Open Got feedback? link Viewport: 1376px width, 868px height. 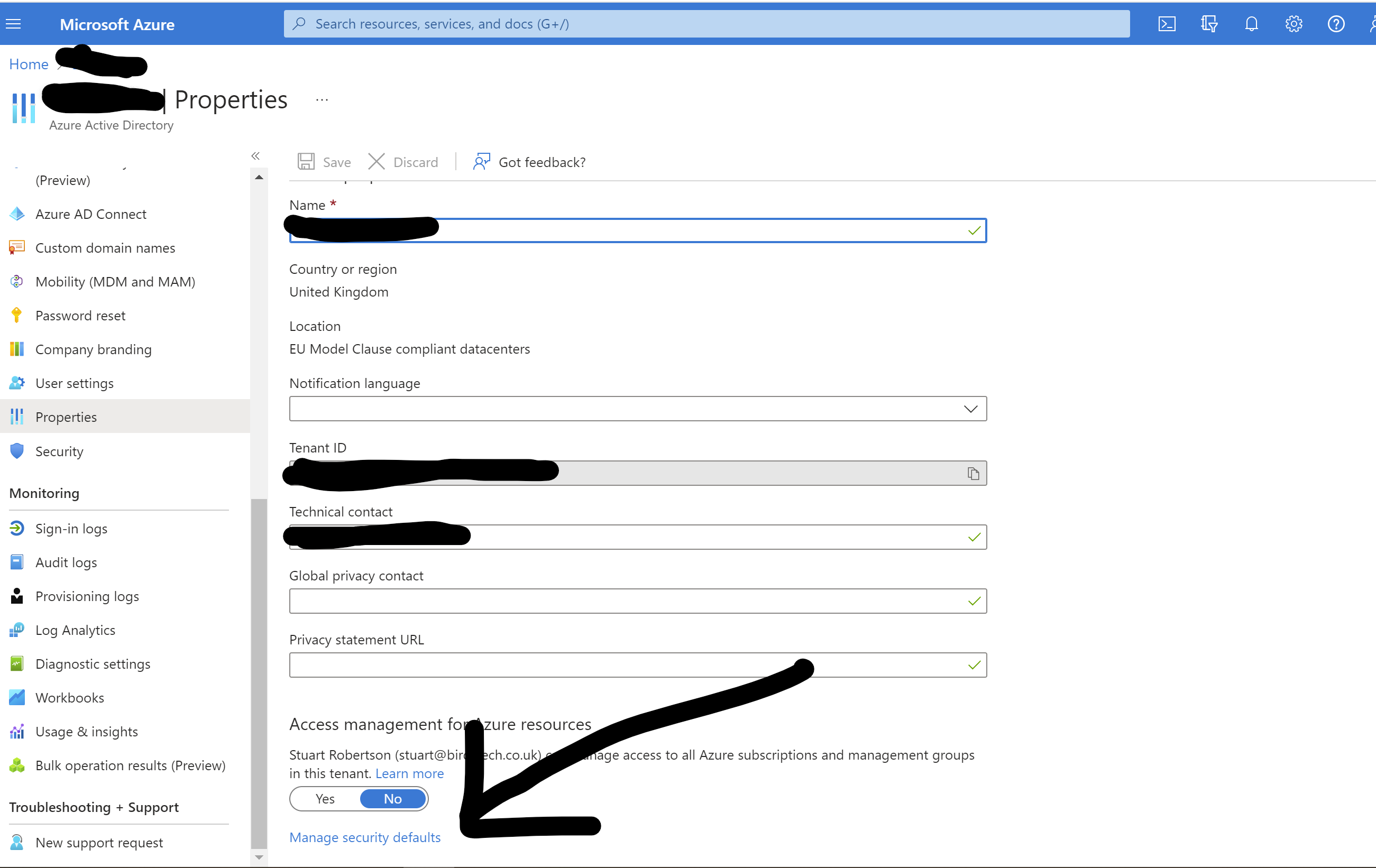point(529,162)
